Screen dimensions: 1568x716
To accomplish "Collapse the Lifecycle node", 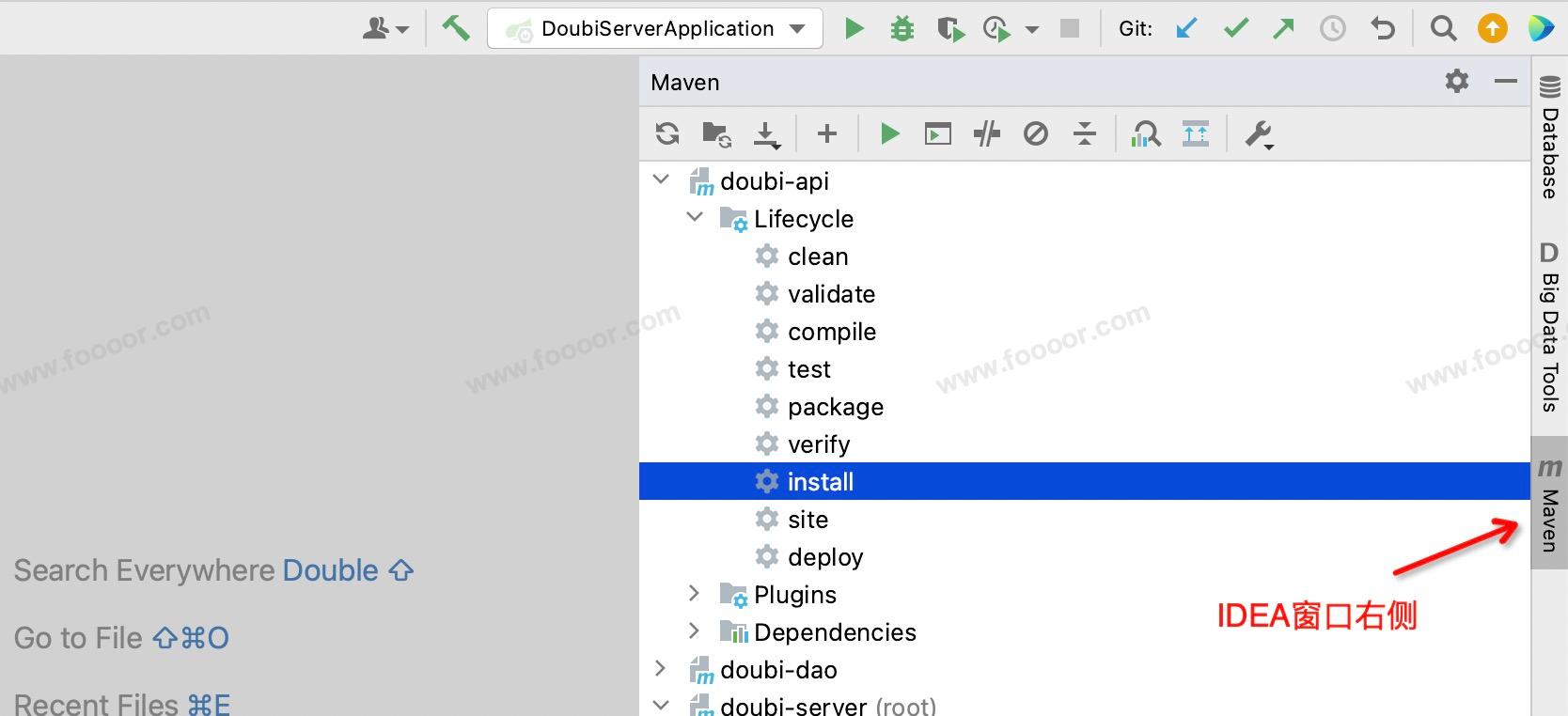I will [x=695, y=218].
